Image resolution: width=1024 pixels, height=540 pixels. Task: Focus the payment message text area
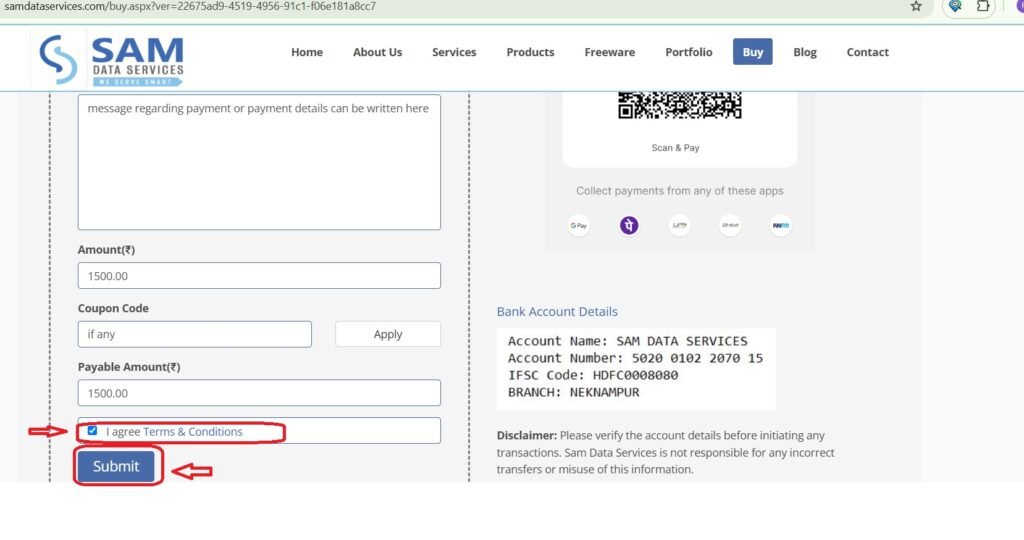tap(259, 162)
